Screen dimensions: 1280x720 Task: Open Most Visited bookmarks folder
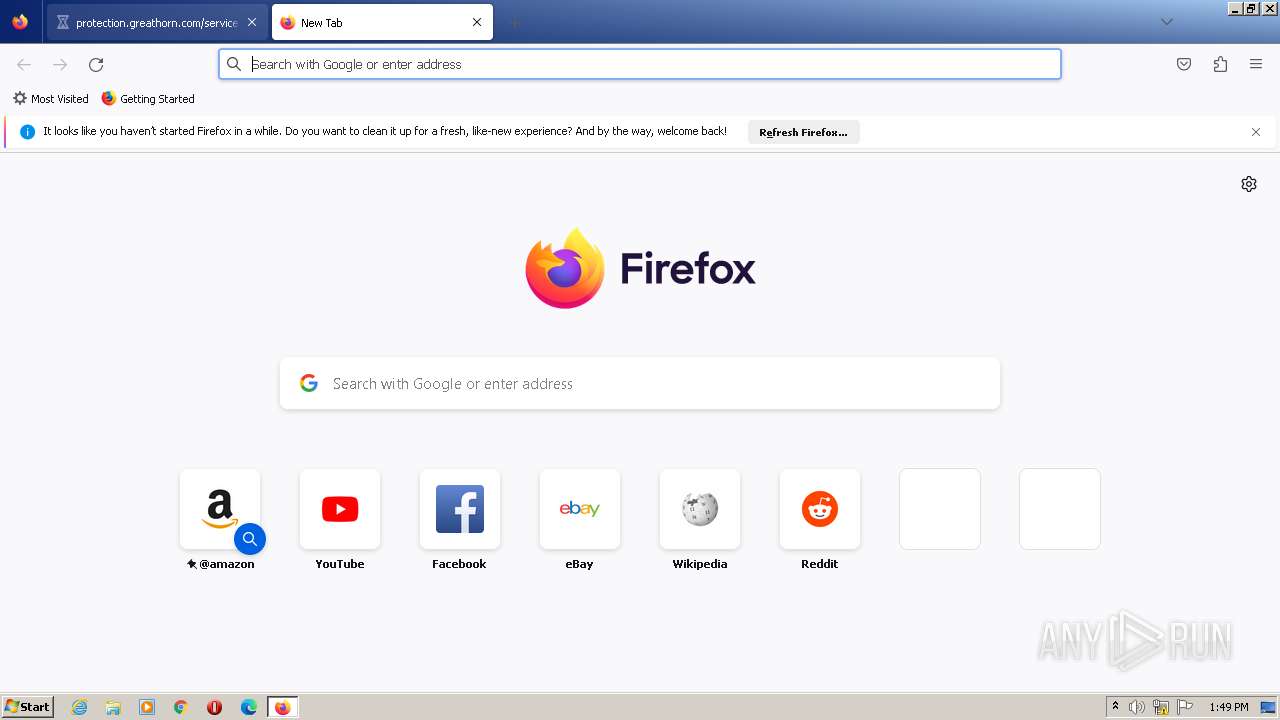click(50, 99)
